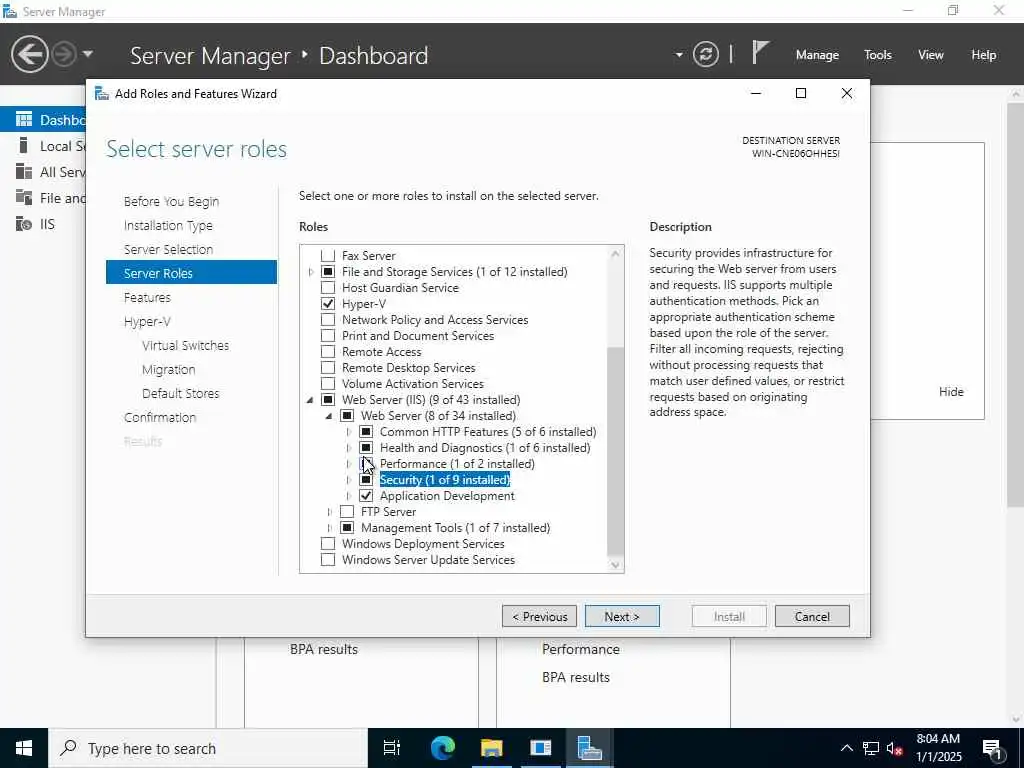
Task: Expand Health and Diagnostics node
Action: point(349,448)
